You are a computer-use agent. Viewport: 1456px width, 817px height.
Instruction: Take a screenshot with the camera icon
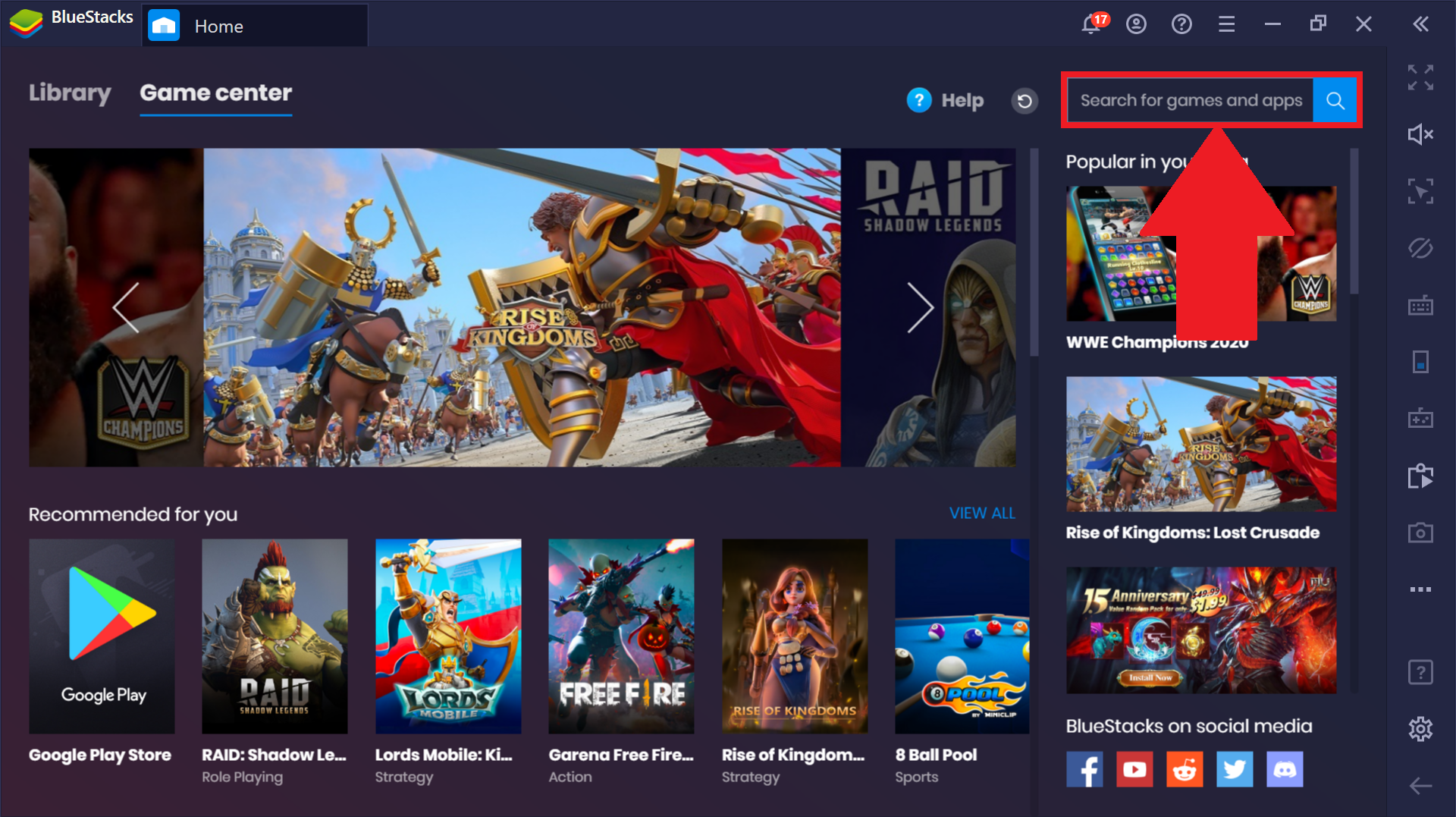(1420, 533)
